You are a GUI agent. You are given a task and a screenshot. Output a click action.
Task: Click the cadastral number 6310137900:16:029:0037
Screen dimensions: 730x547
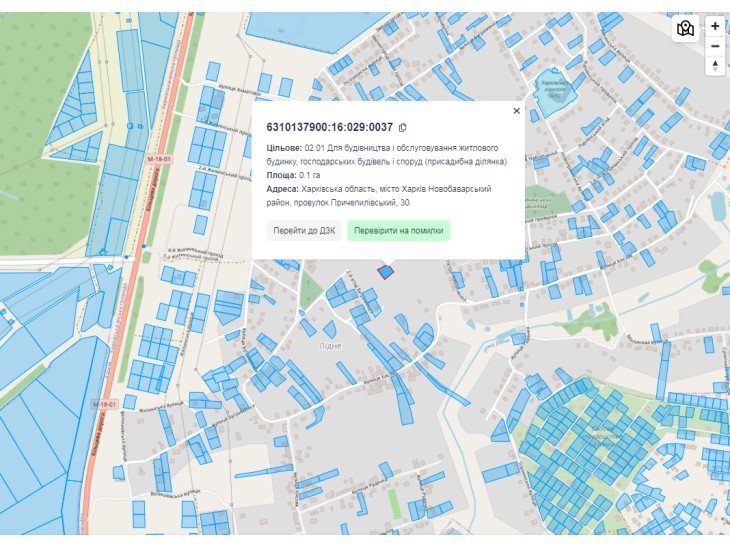pyautogui.click(x=330, y=127)
